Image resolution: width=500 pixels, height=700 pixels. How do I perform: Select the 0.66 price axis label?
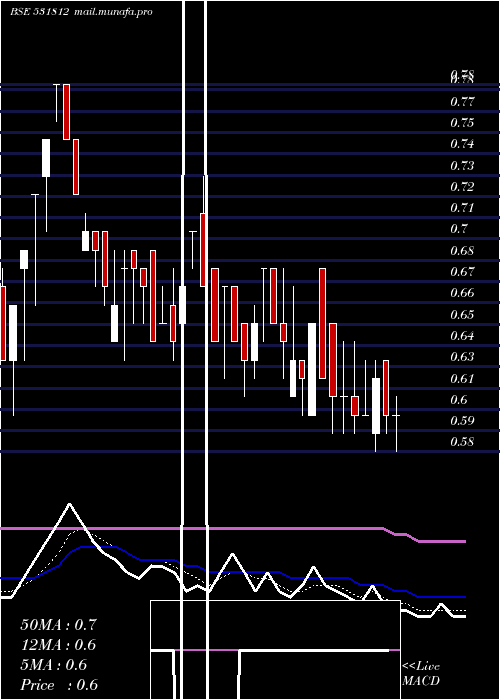click(x=462, y=293)
